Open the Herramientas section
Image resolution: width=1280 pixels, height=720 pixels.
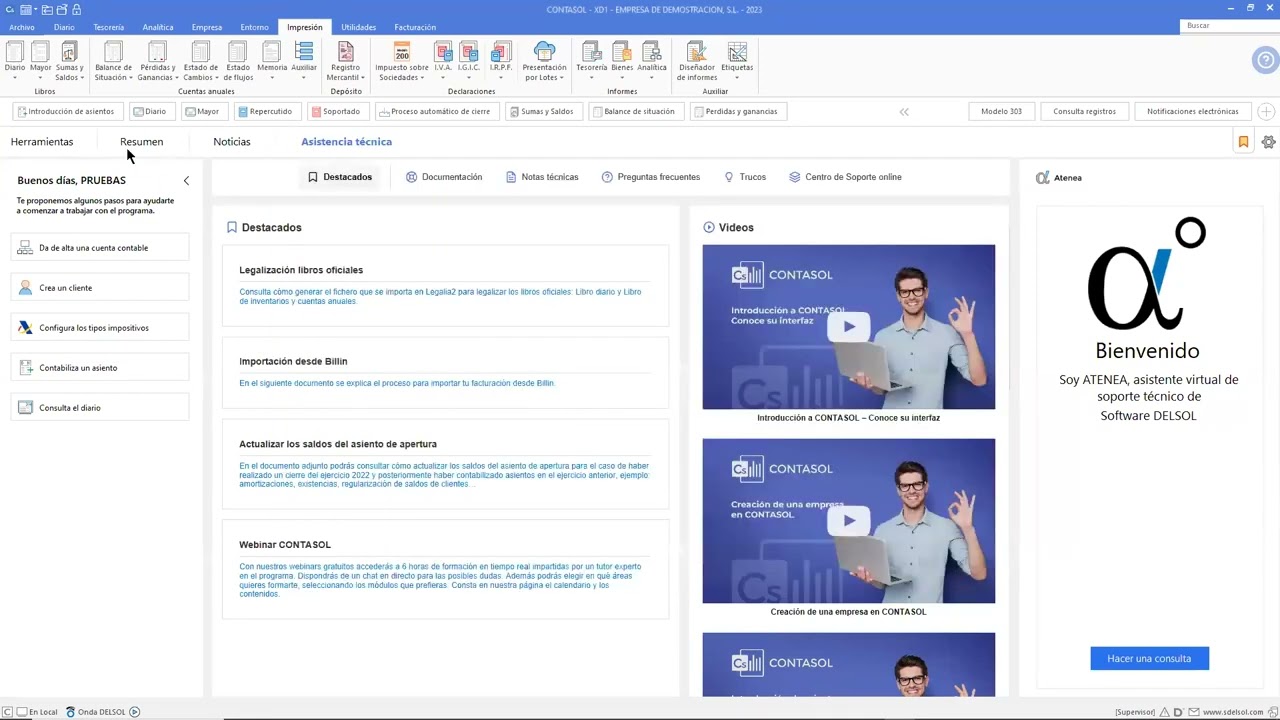[42, 142]
